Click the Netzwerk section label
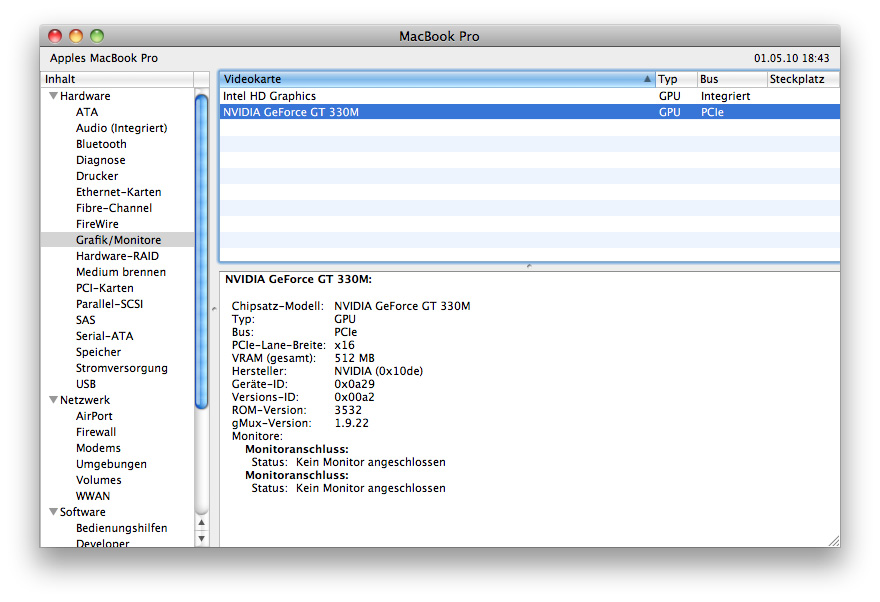The width and height of the screenshot is (880, 602). [85, 400]
